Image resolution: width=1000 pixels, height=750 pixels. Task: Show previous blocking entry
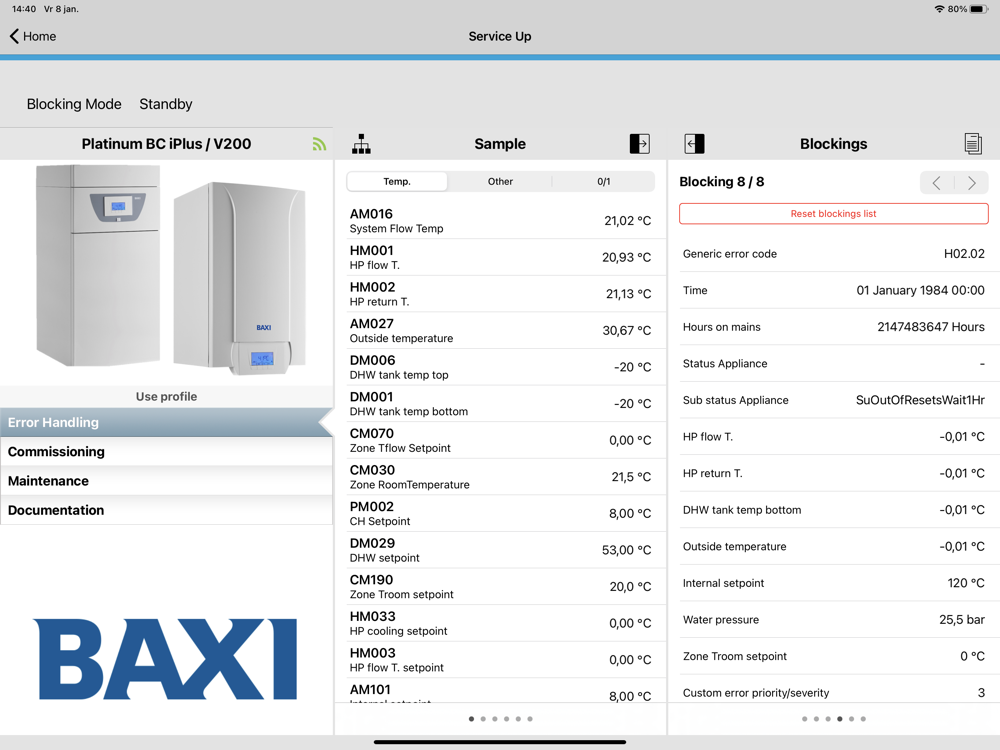coord(937,183)
